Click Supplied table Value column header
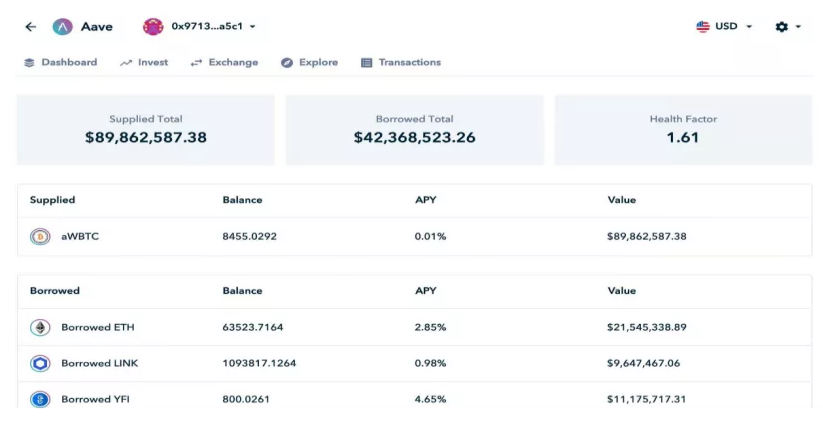This screenshot has height=424, width=823. [x=622, y=200]
